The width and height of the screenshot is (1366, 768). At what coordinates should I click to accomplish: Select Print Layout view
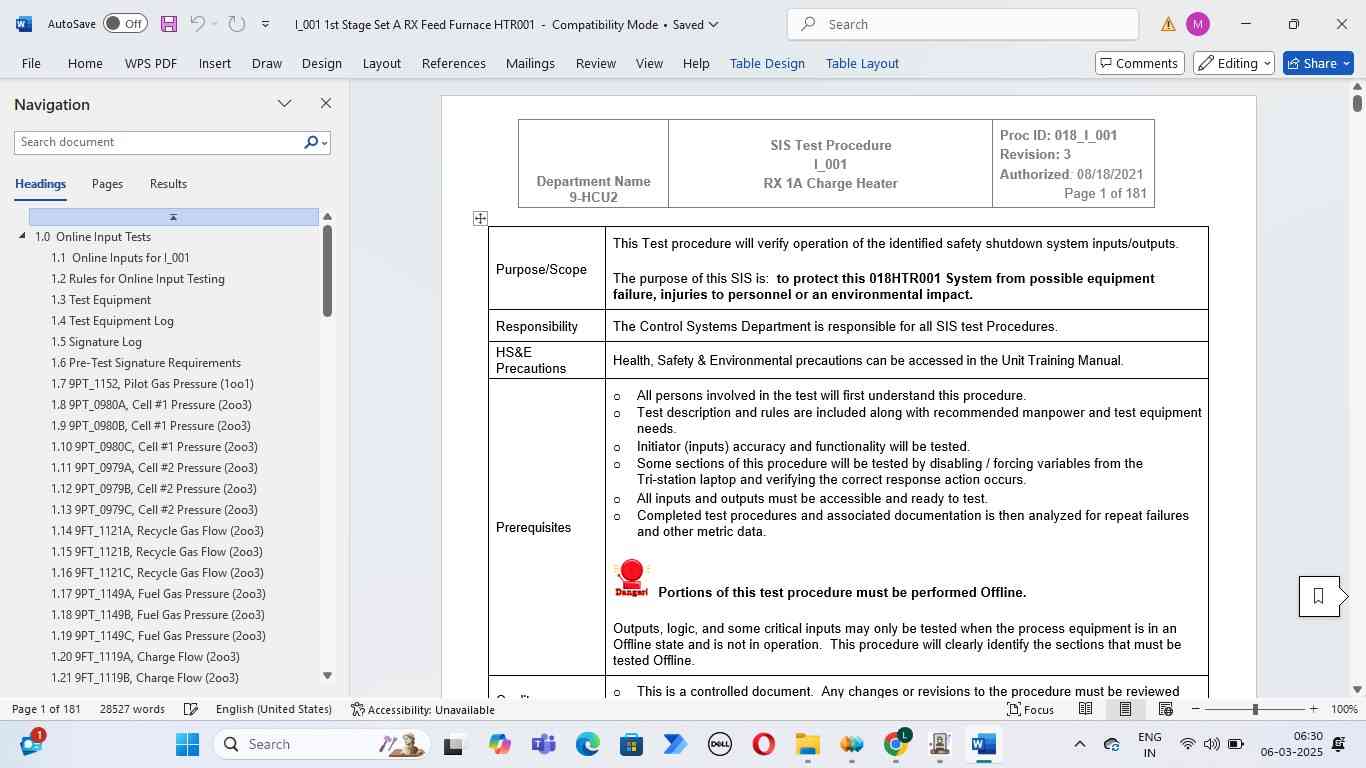click(1125, 709)
